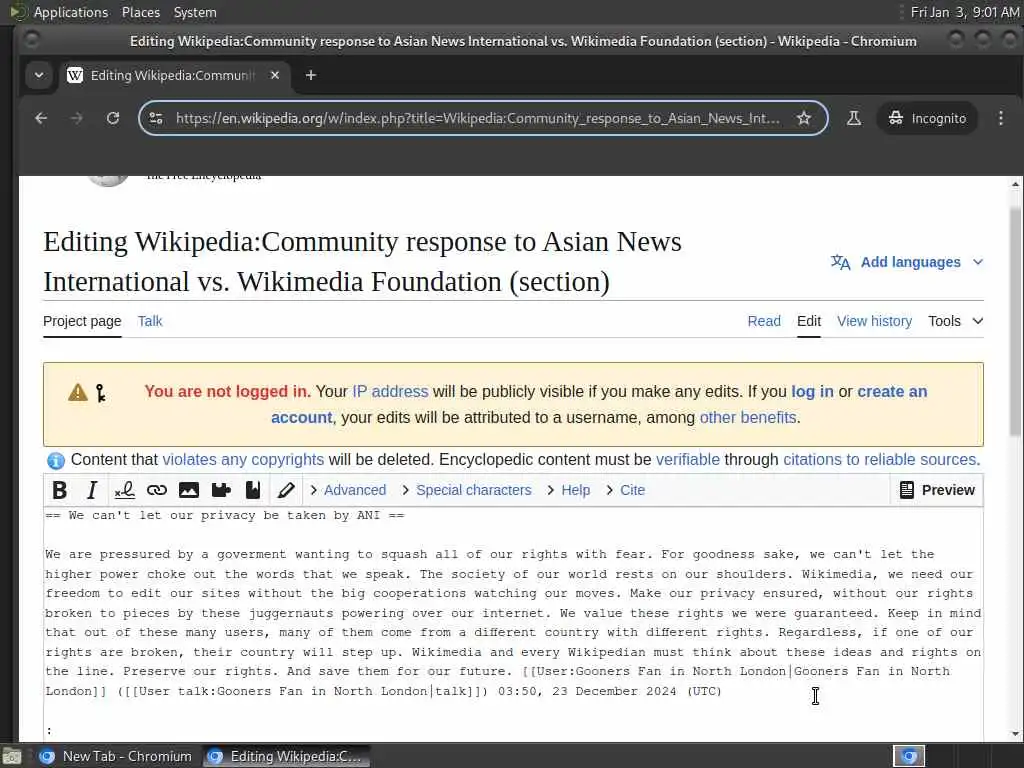
Task: Click the disabled forward arrow button
Action: [77, 118]
